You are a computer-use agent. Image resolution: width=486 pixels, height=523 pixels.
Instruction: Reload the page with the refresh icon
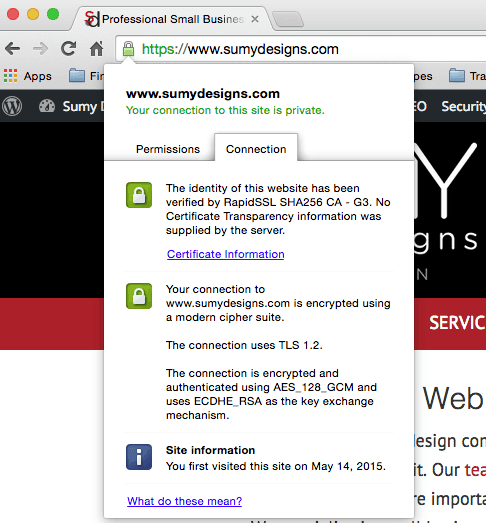coord(68,49)
